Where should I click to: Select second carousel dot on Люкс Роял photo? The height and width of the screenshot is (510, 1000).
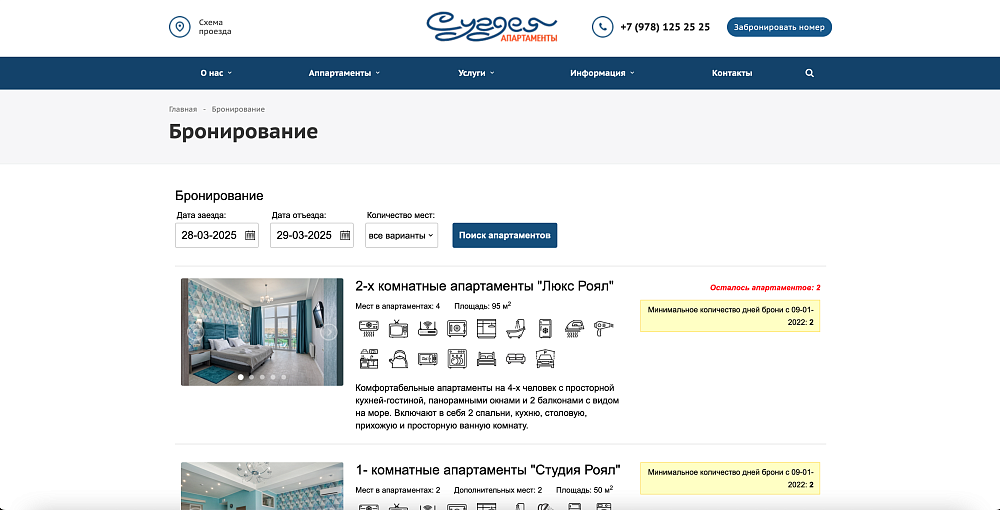click(x=251, y=377)
